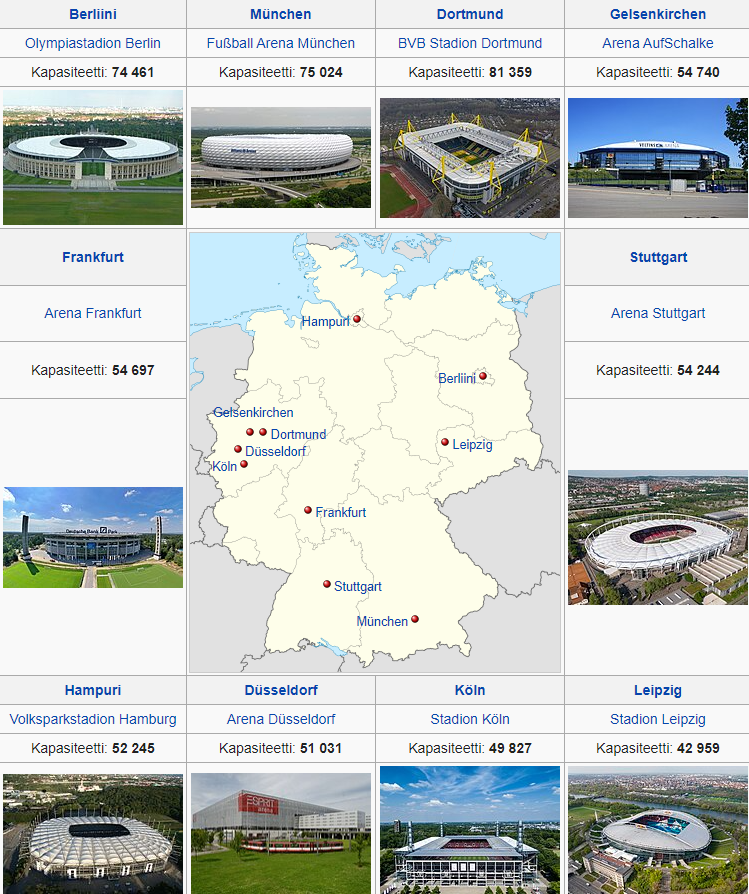Open the Fußball Arena München link
The image size is (749, 894).
[281, 43]
